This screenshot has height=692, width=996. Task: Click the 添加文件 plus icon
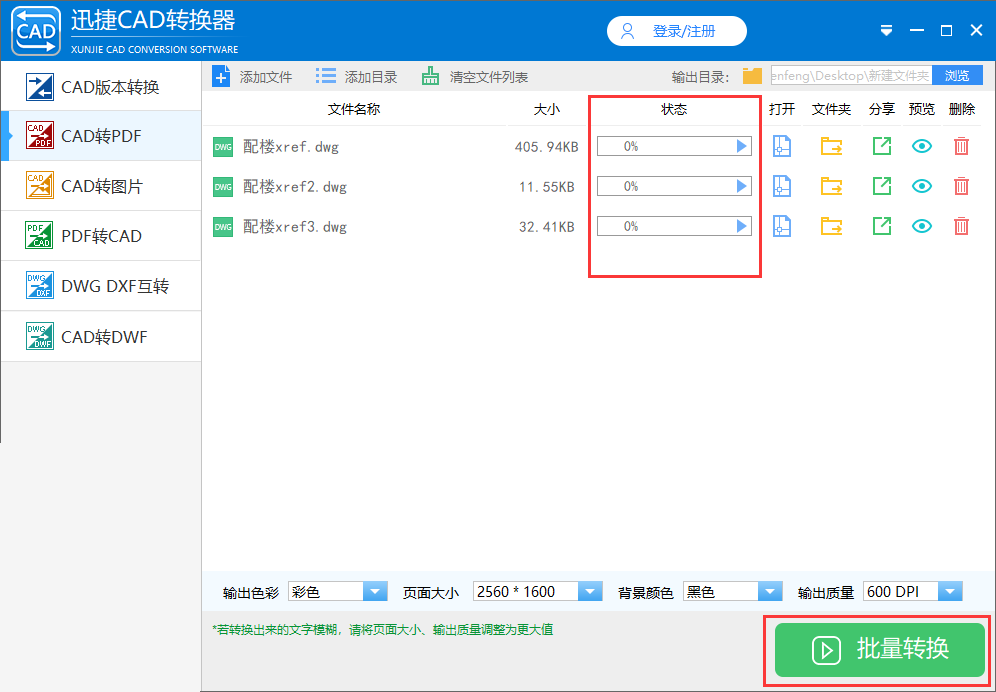point(221,77)
